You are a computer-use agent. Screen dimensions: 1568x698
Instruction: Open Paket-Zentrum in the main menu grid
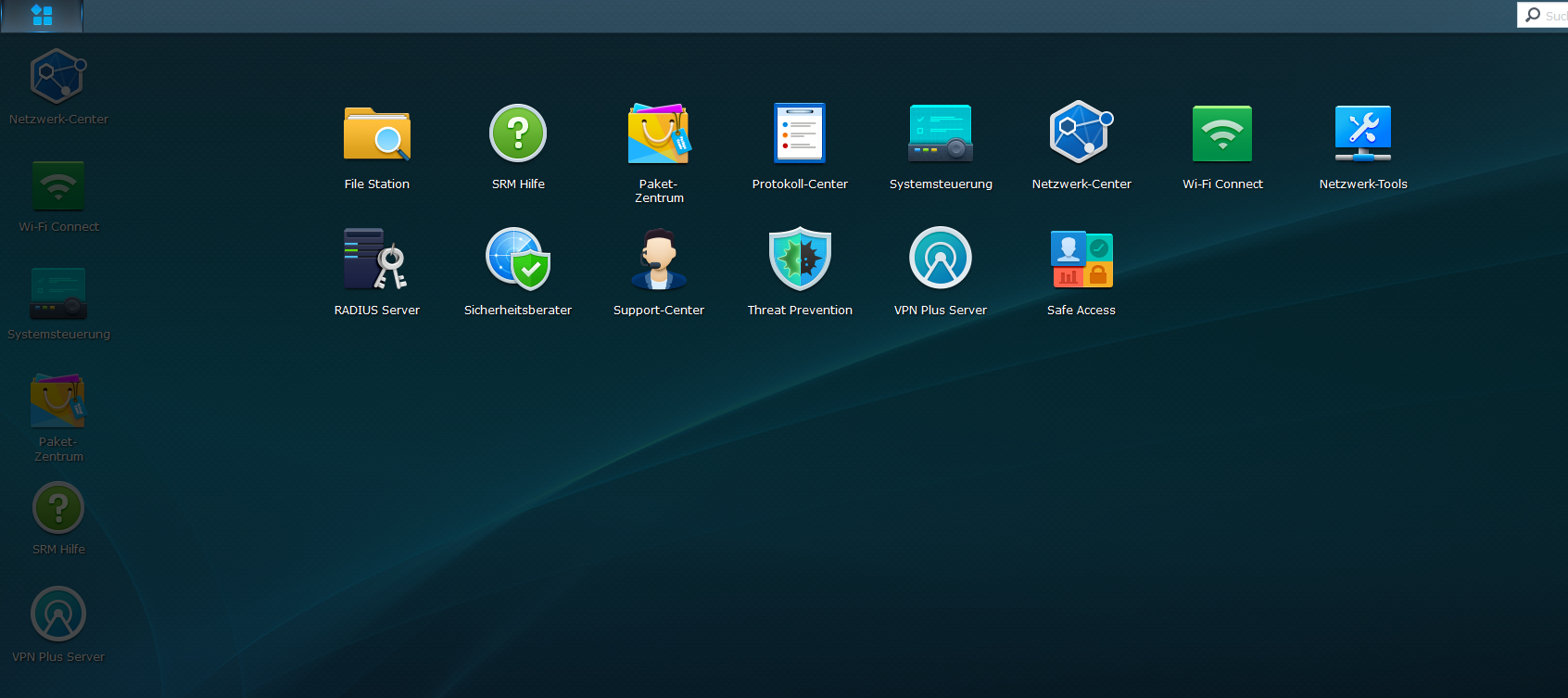(658, 135)
